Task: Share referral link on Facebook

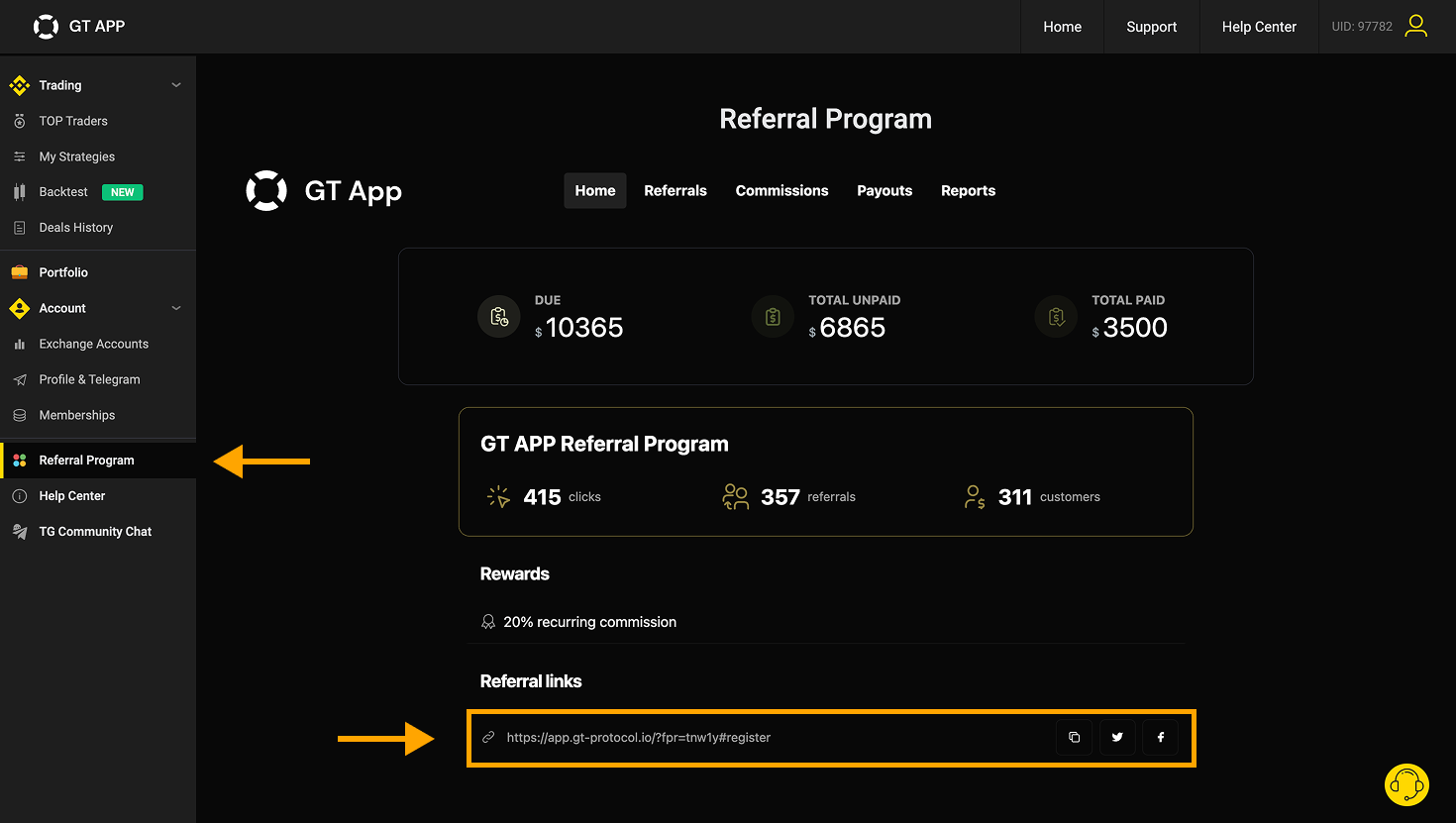Action: pos(1160,737)
